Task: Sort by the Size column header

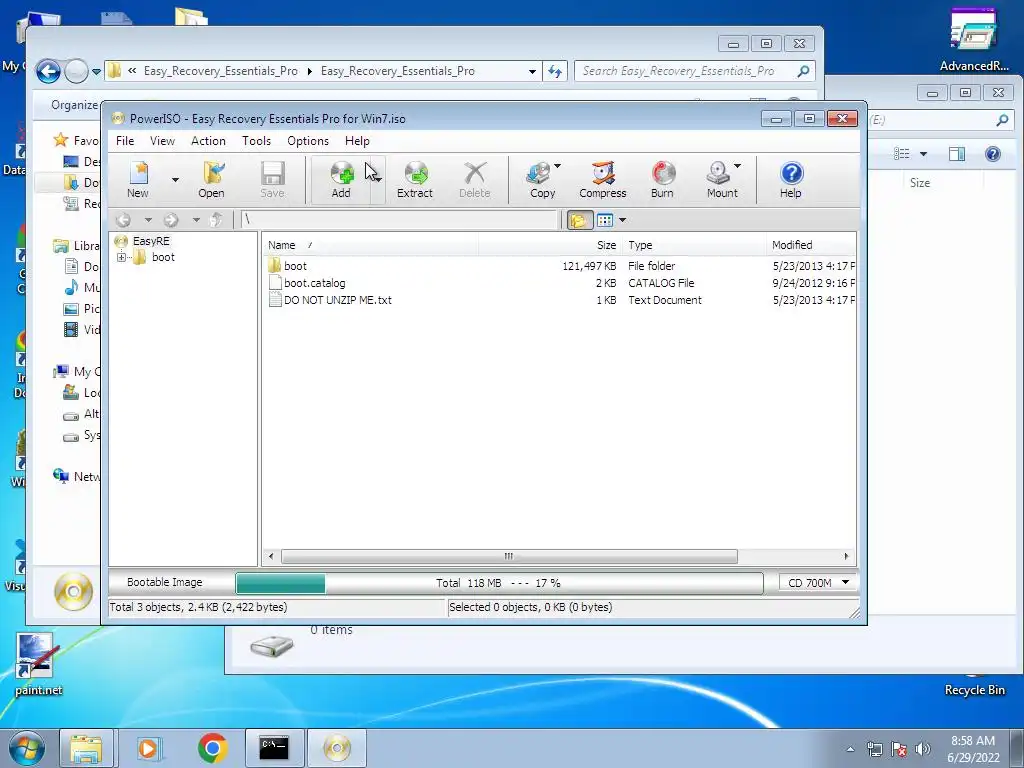Action: (x=550, y=245)
